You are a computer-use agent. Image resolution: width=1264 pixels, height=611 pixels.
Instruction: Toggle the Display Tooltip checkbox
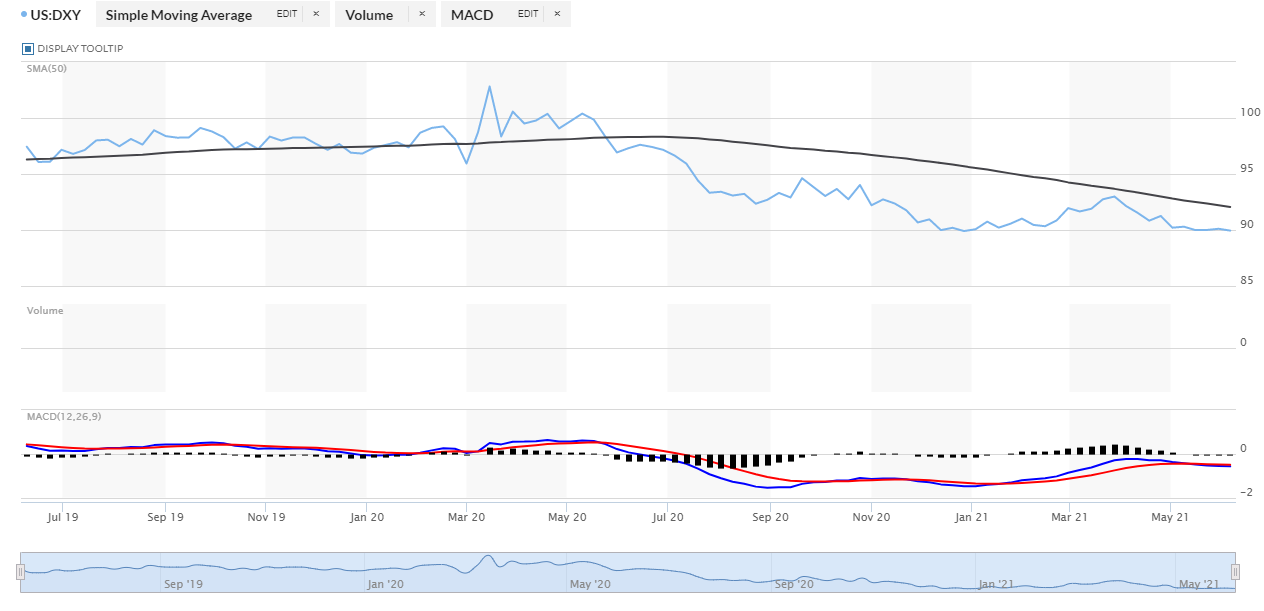[x=28, y=48]
